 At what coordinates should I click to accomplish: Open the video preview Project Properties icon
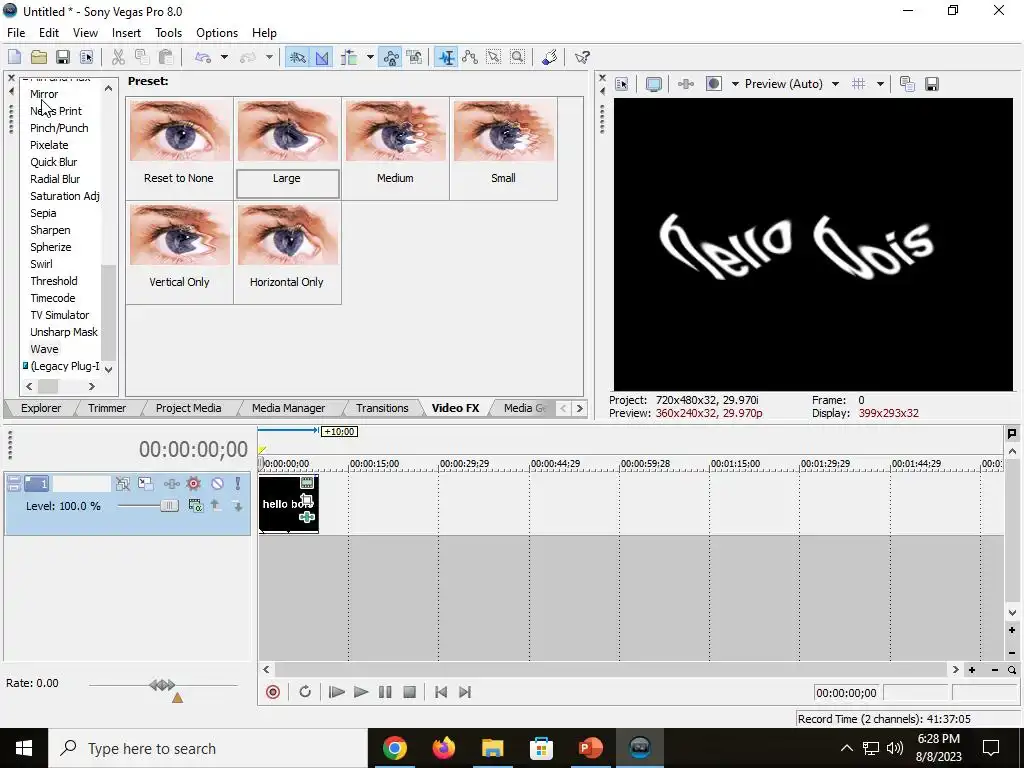(621, 84)
